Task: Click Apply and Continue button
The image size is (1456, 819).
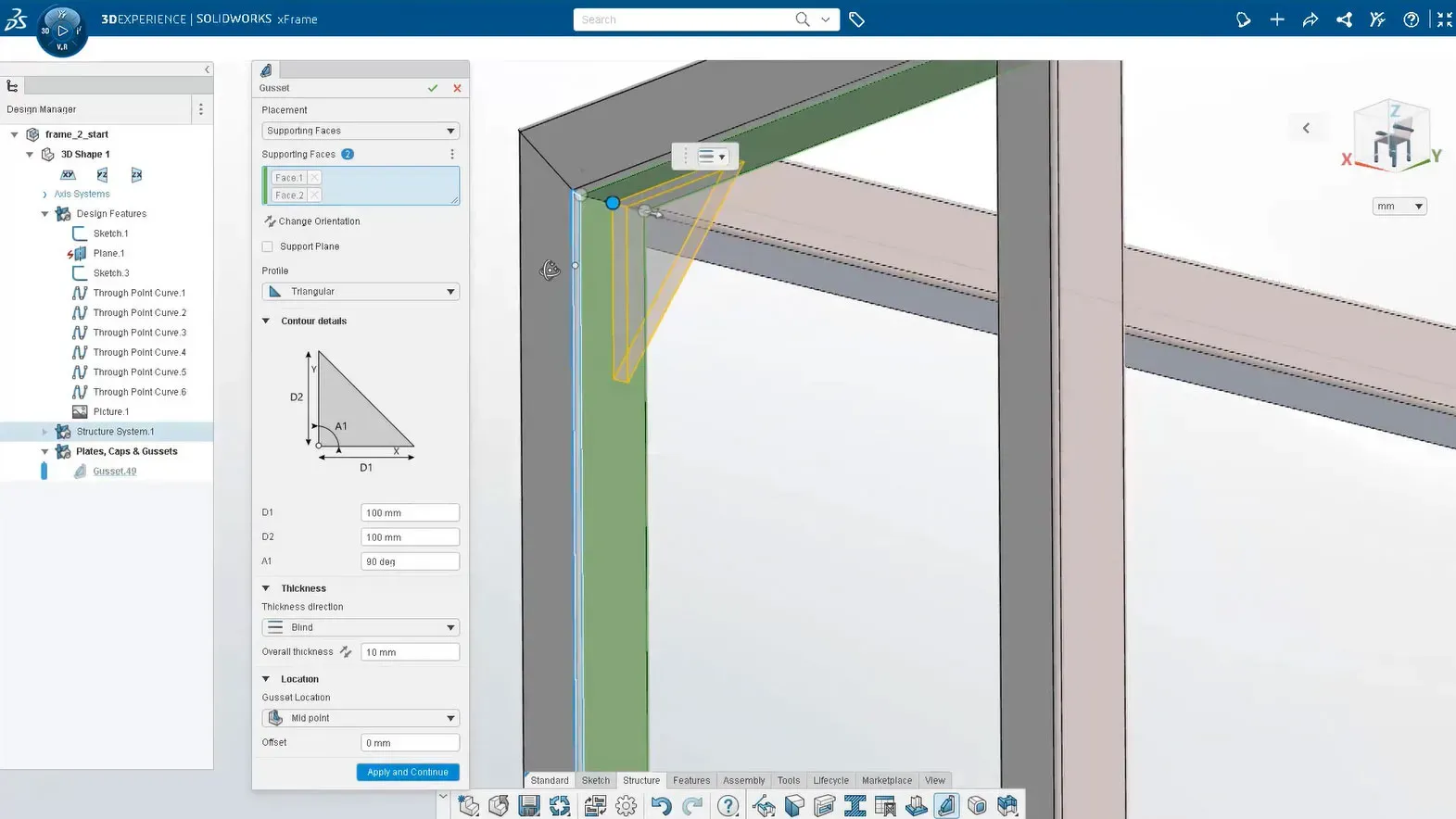Action: click(408, 772)
